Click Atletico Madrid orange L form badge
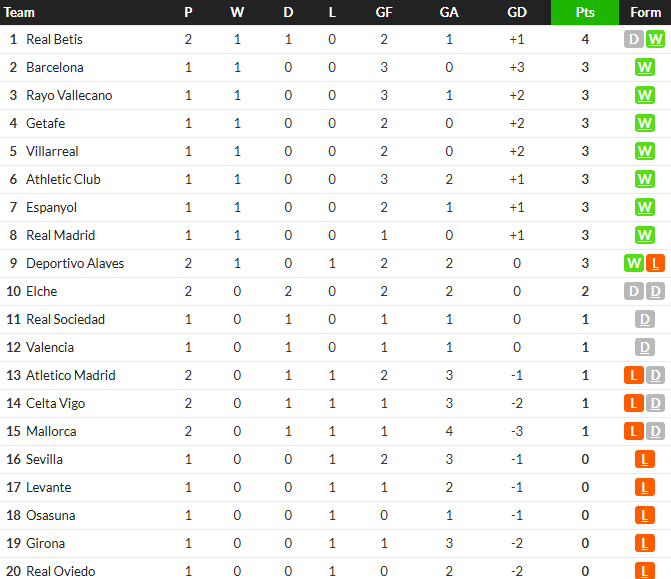The width and height of the screenshot is (671, 579). (x=634, y=375)
